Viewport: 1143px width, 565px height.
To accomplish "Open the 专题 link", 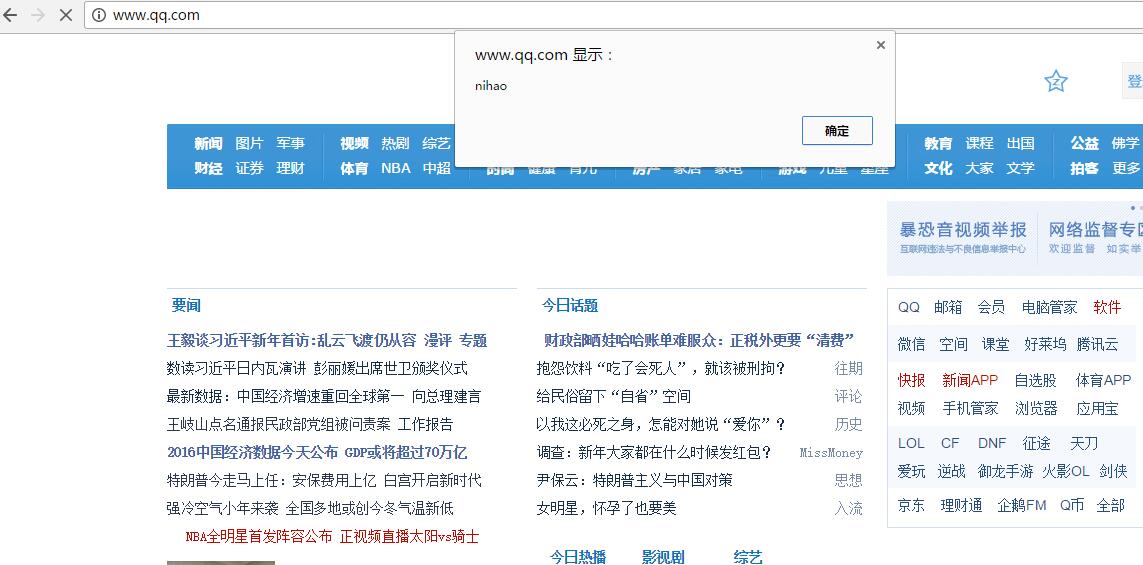I will [x=473, y=340].
